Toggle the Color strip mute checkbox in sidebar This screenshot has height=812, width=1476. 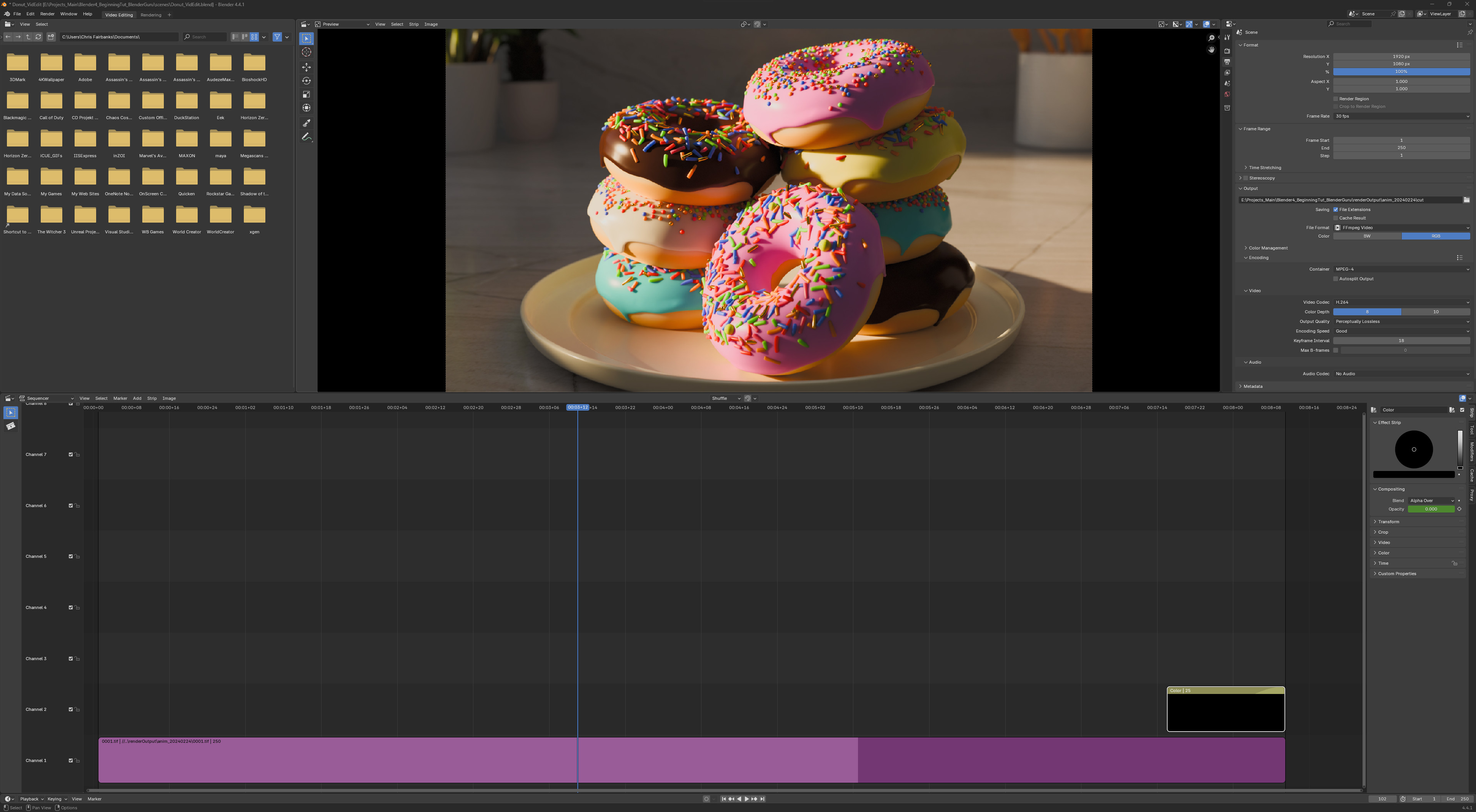[x=1462, y=410]
